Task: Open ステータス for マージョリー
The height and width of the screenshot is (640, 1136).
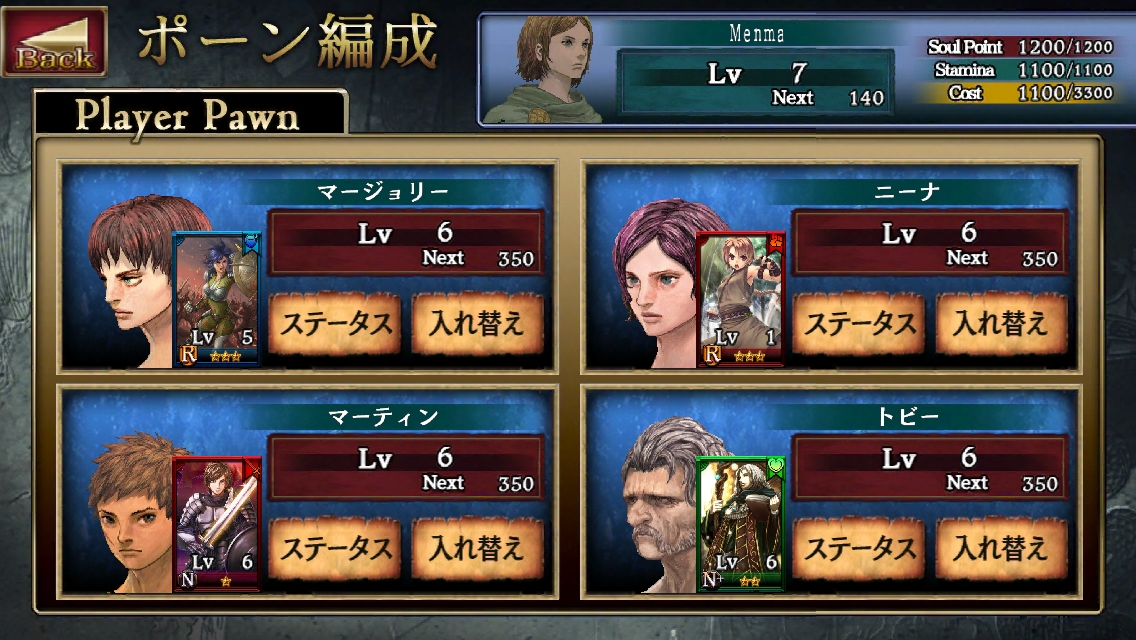Action: tap(335, 323)
